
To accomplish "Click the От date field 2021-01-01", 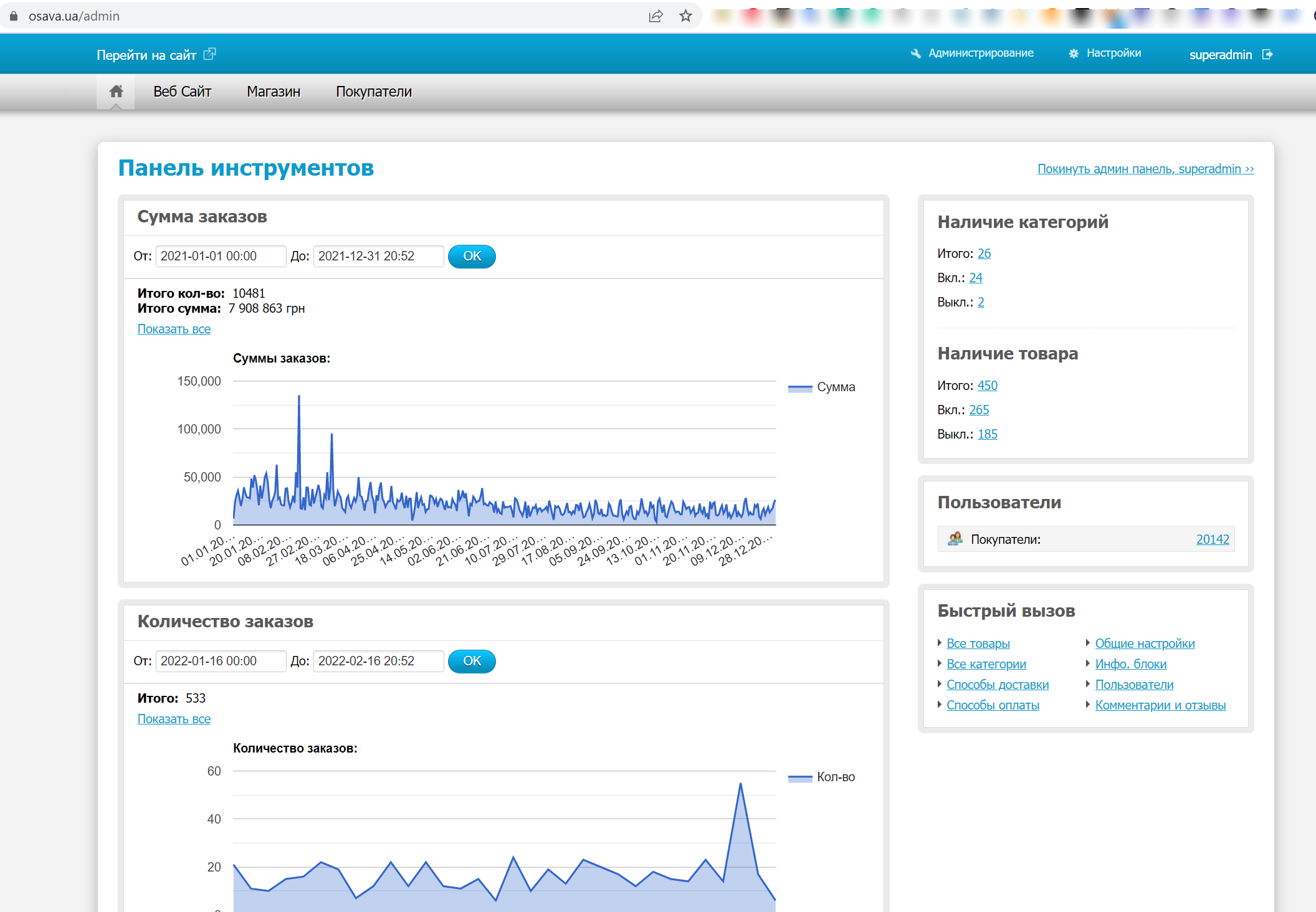I will [x=221, y=256].
